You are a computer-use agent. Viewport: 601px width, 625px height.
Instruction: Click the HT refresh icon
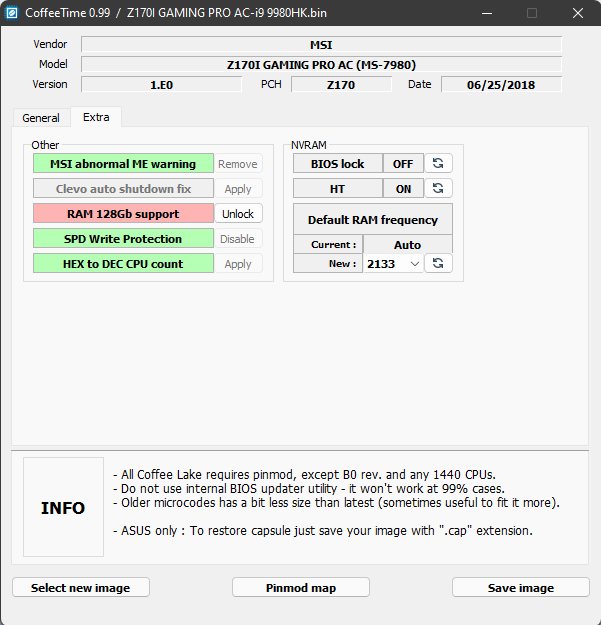[x=438, y=188]
